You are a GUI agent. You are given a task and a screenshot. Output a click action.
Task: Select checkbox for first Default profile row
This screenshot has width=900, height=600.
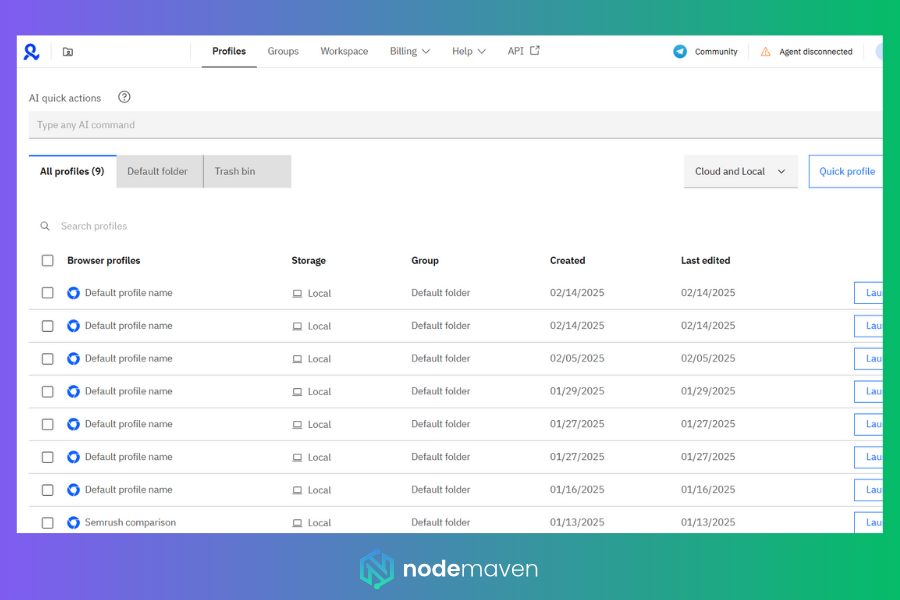47,293
